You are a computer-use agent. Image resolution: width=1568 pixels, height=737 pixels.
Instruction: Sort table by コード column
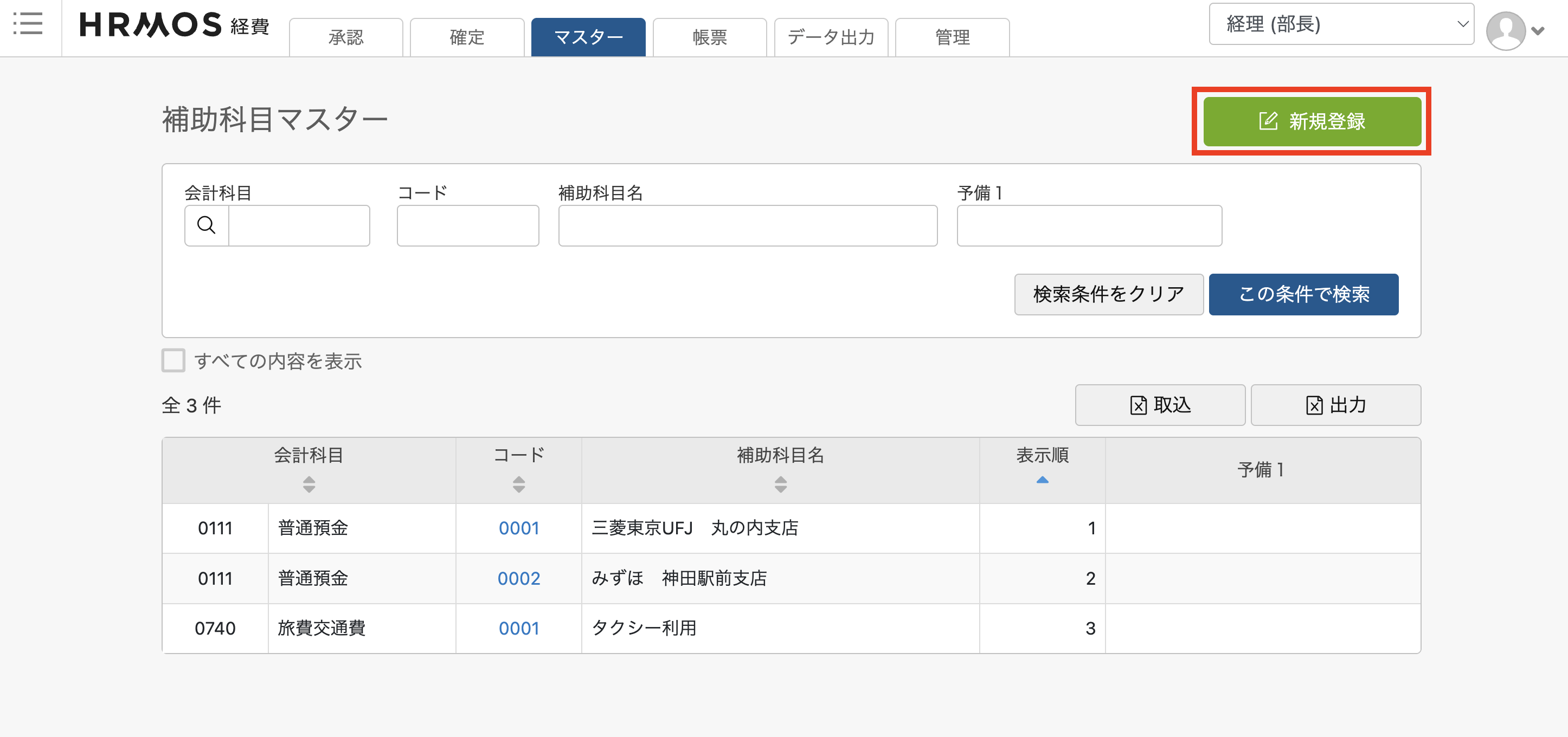coord(519,484)
